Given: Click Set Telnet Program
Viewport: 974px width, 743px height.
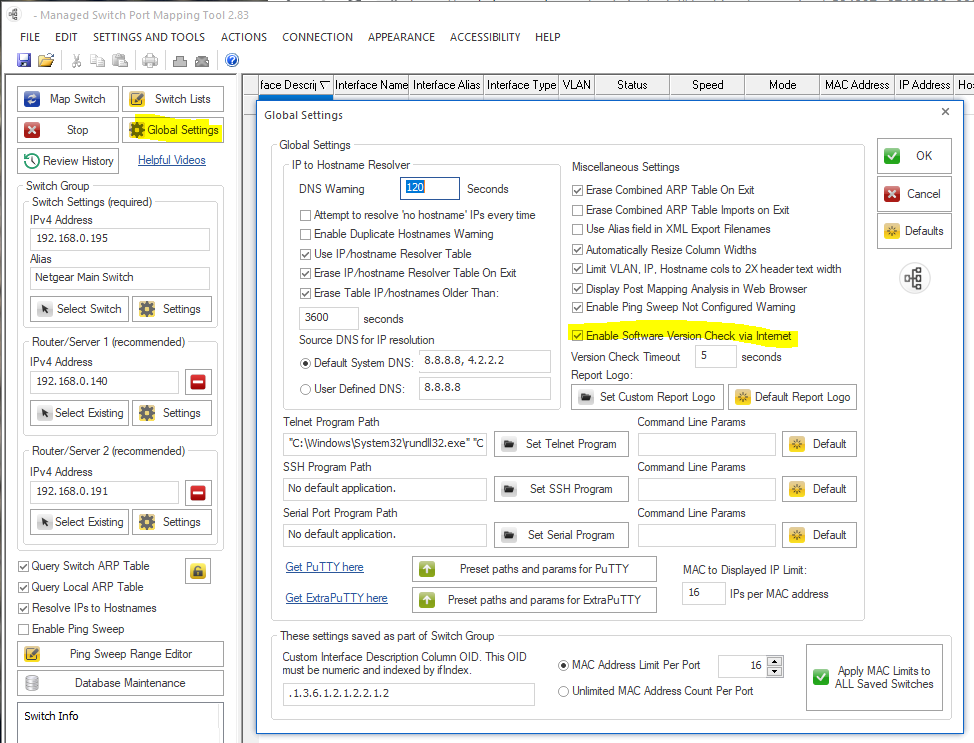Looking at the screenshot, I should point(562,444).
